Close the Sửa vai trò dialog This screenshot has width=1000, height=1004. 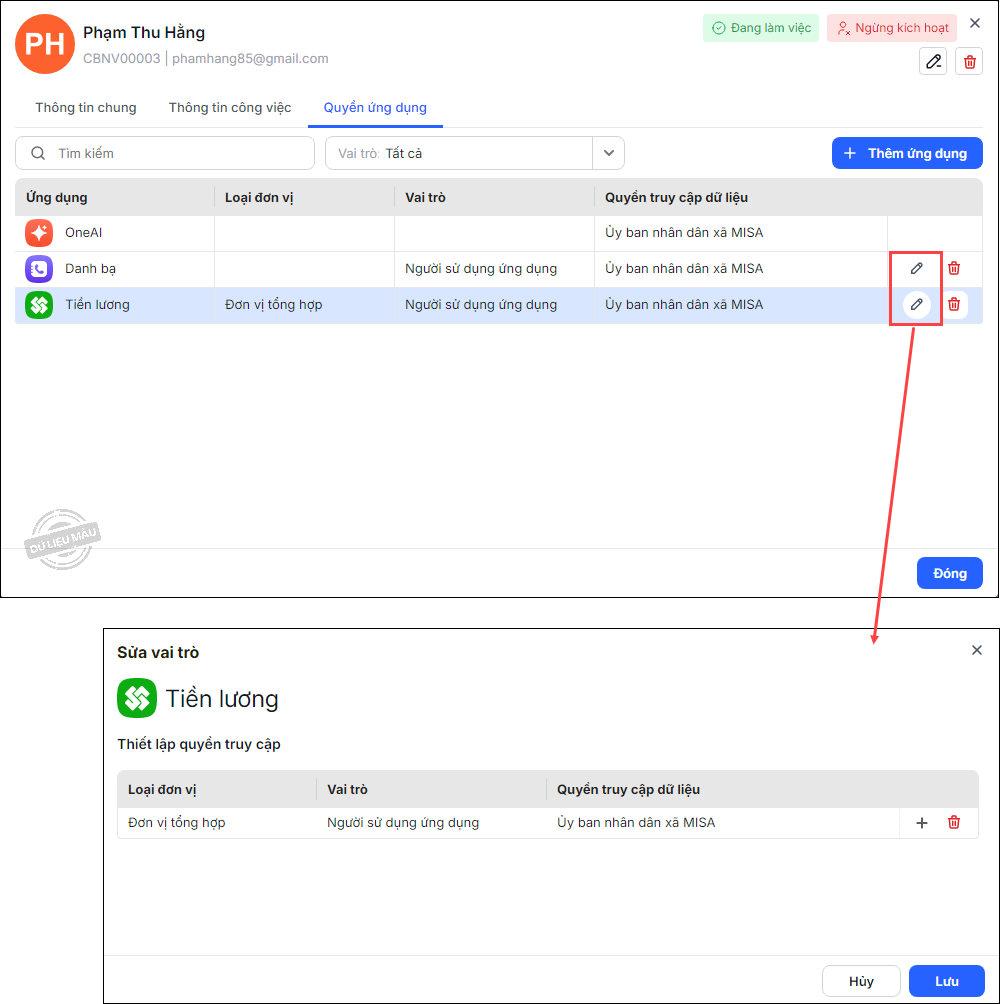977,650
